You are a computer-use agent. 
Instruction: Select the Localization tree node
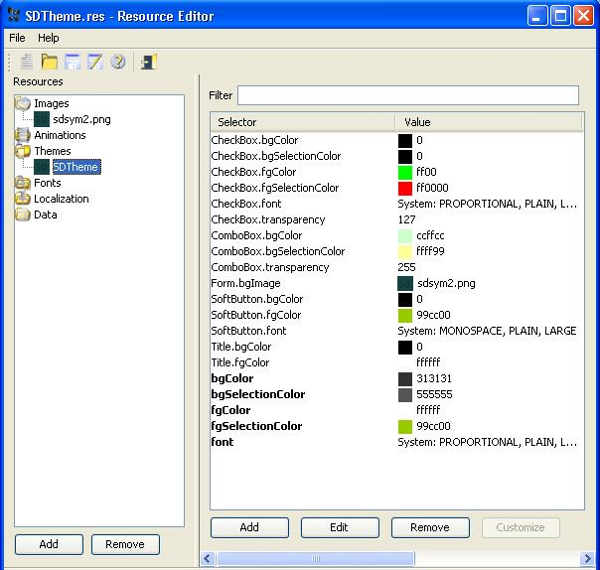point(61,199)
